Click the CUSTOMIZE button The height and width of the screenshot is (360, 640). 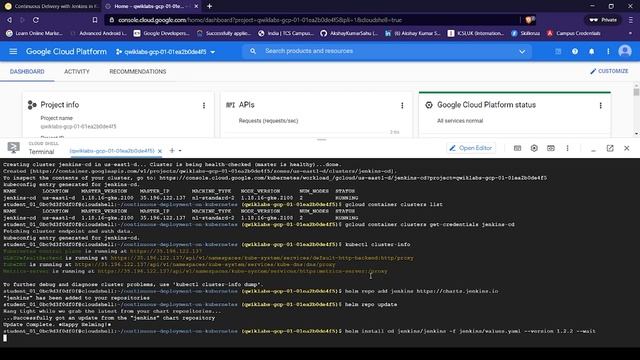pos(609,71)
